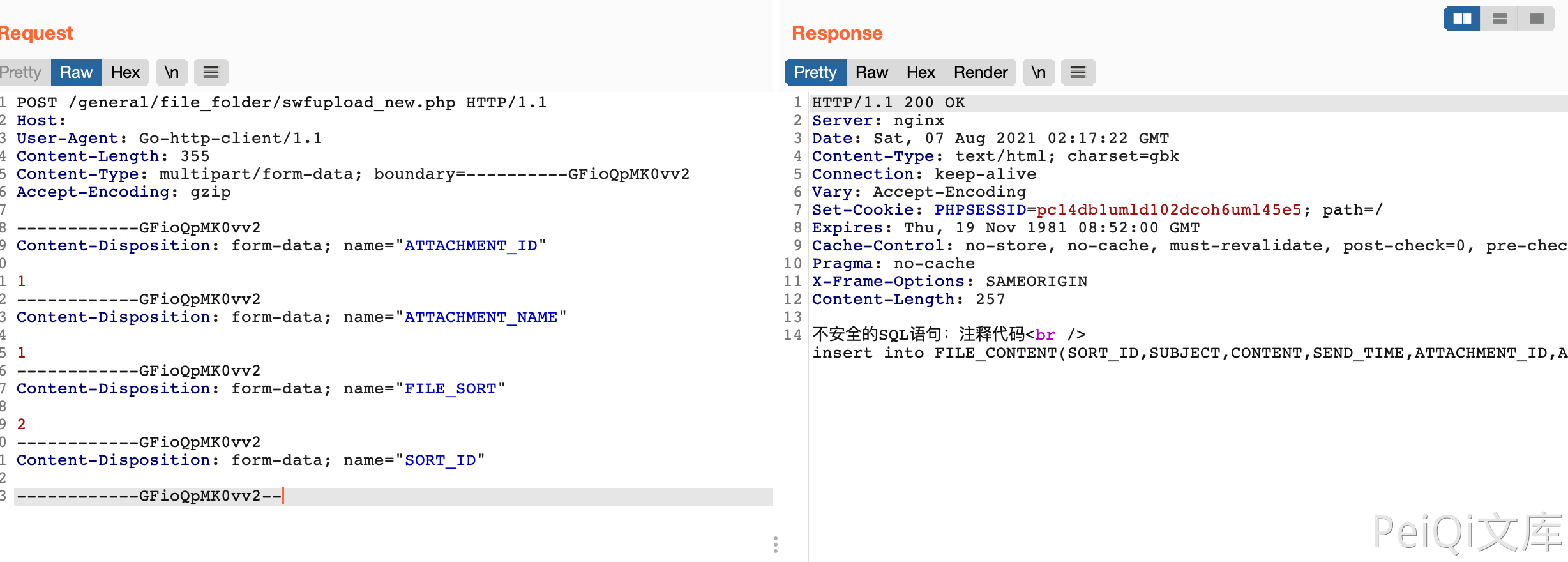Click the Cache-Control no-store header line
This screenshot has height=562, width=1568.
[1189, 245]
